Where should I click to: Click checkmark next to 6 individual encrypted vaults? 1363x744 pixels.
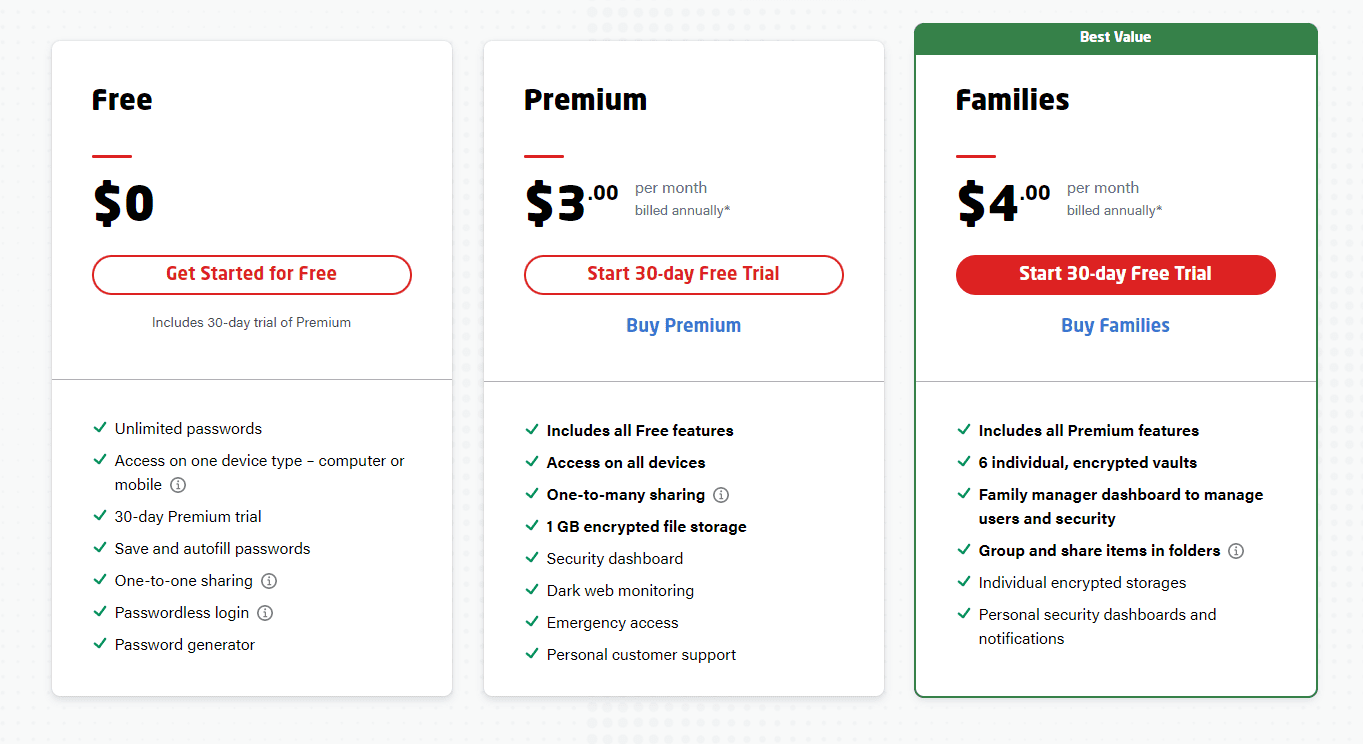(x=964, y=462)
